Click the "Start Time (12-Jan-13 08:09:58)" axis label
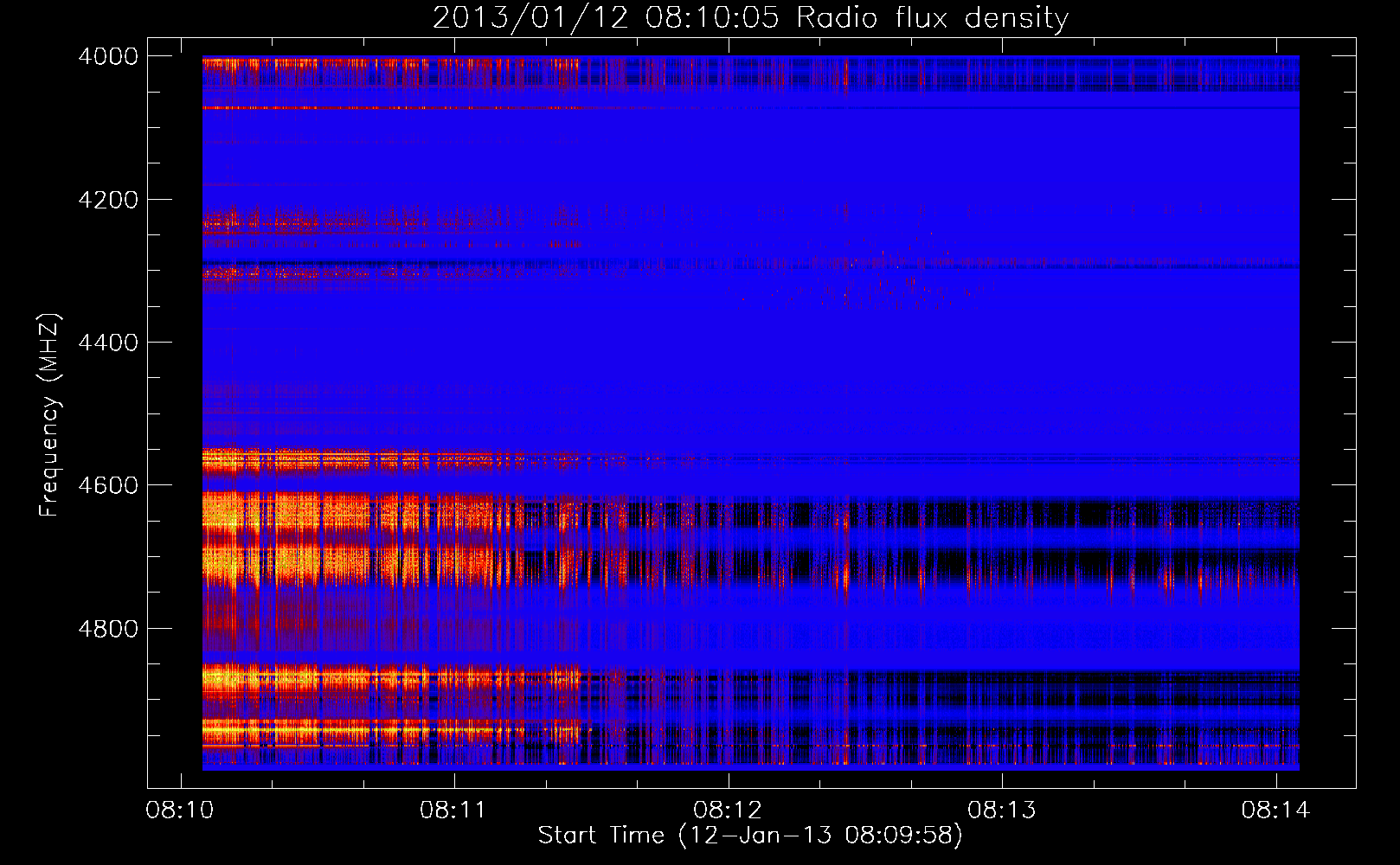 (x=750, y=836)
